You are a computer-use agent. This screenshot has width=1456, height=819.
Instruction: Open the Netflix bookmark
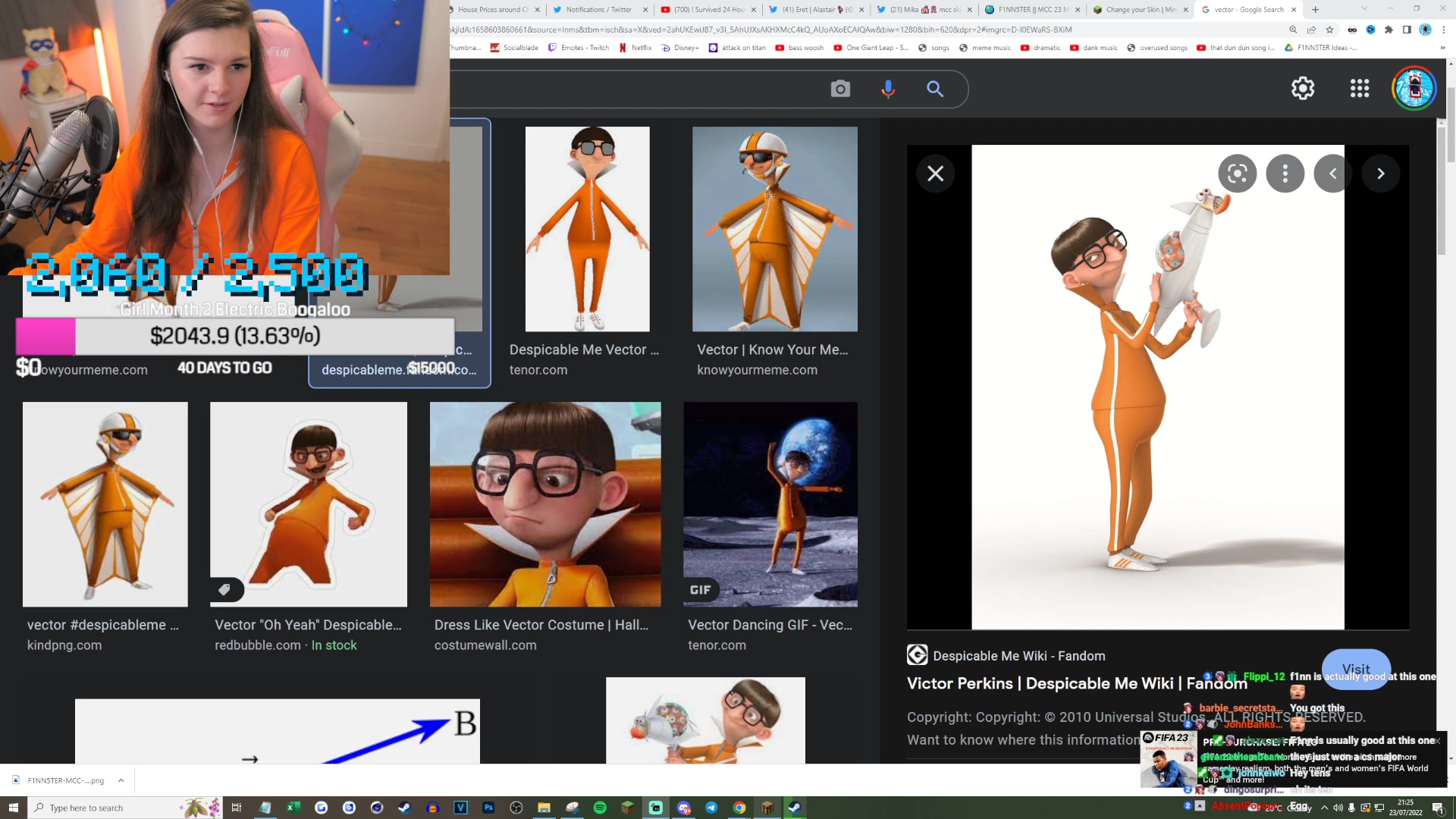click(635, 48)
